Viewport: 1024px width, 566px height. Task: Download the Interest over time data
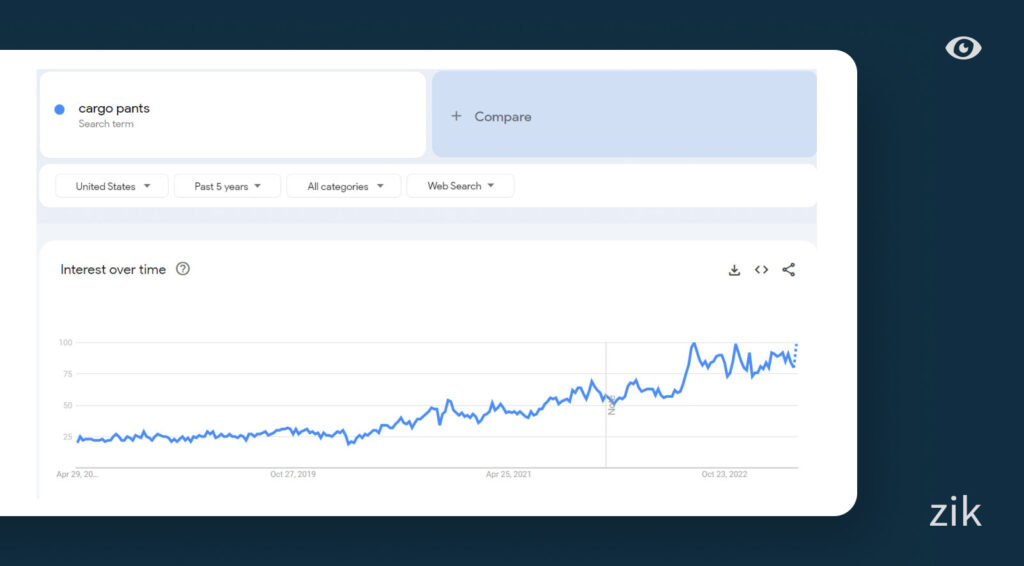point(734,270)
